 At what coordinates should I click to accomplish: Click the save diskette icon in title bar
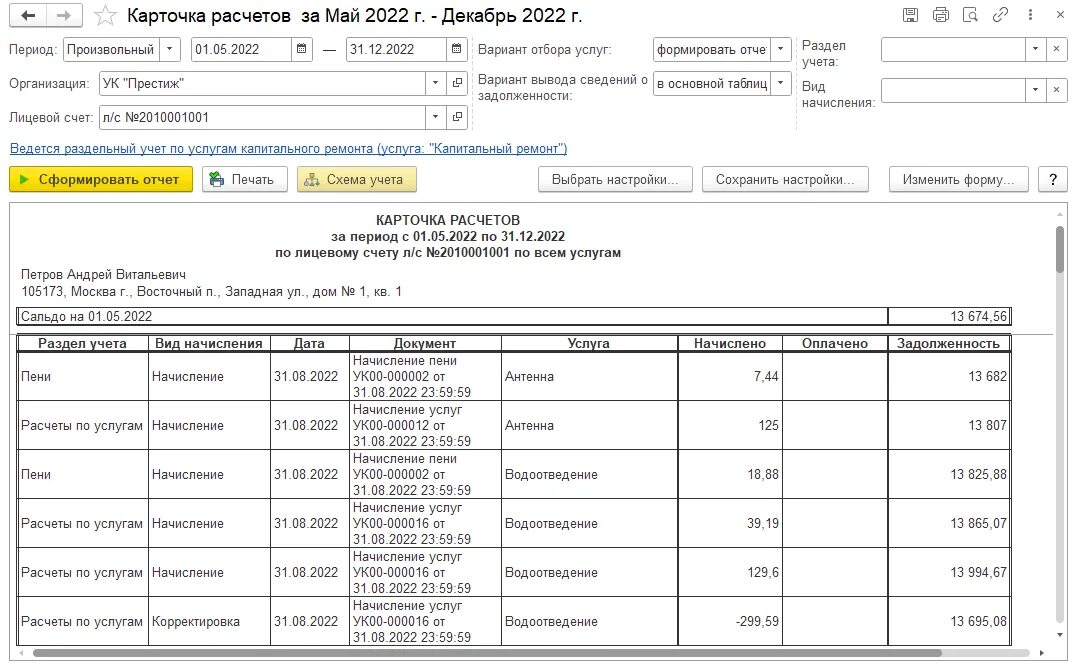click(x=910, y=15)
